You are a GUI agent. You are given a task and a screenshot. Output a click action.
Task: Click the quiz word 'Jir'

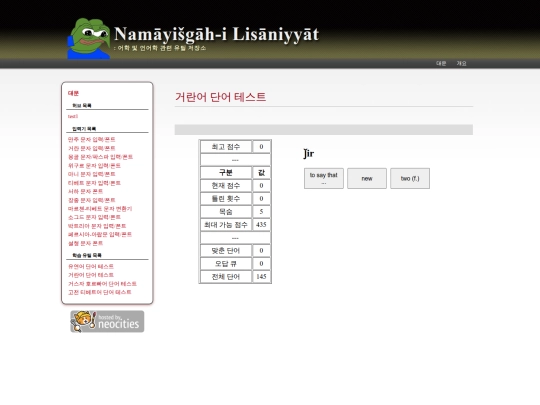tap(309, 154)
